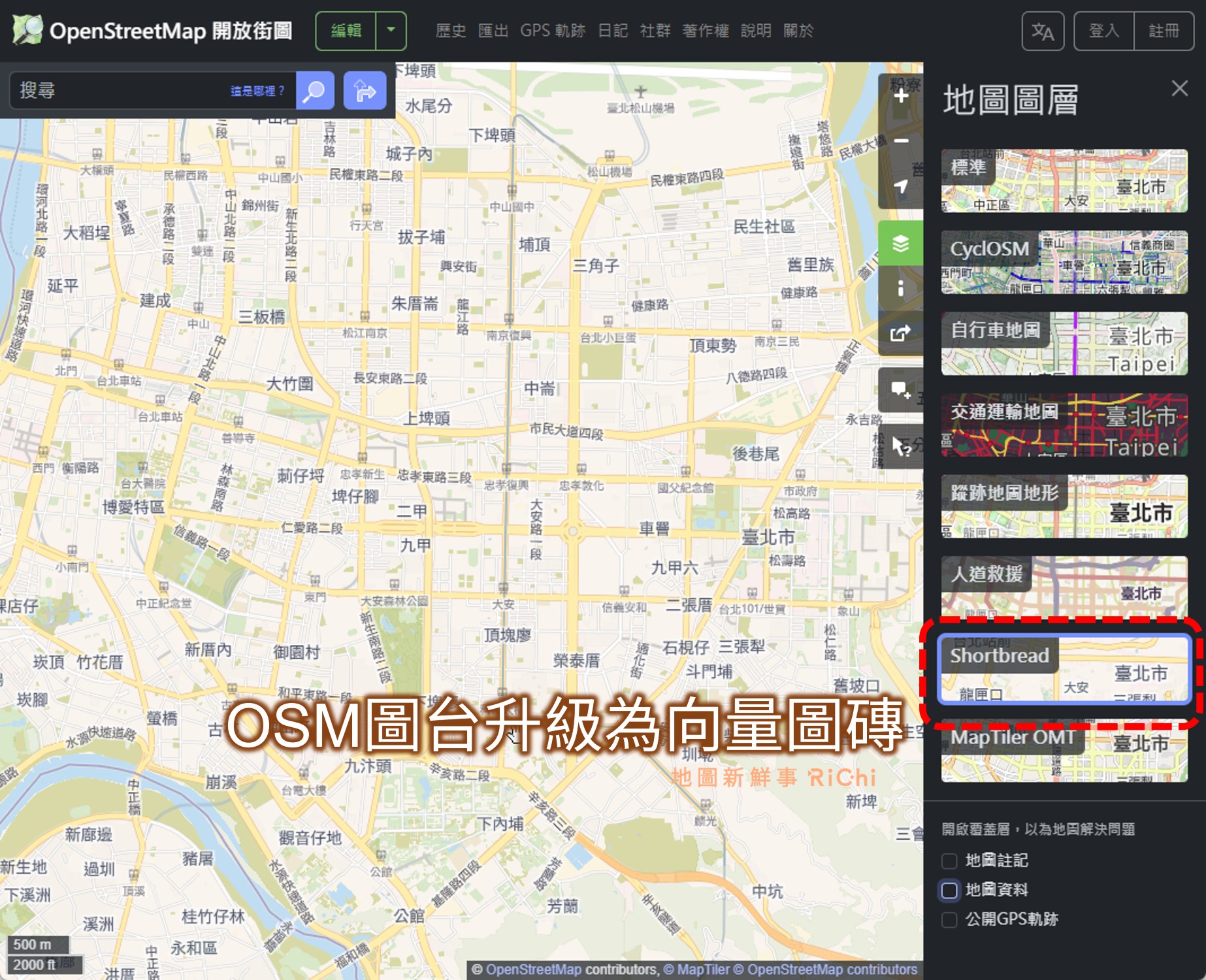This screenshot has width=1206, height=980.
Task: Toggle the map layers panel icon
Action: 901,244
